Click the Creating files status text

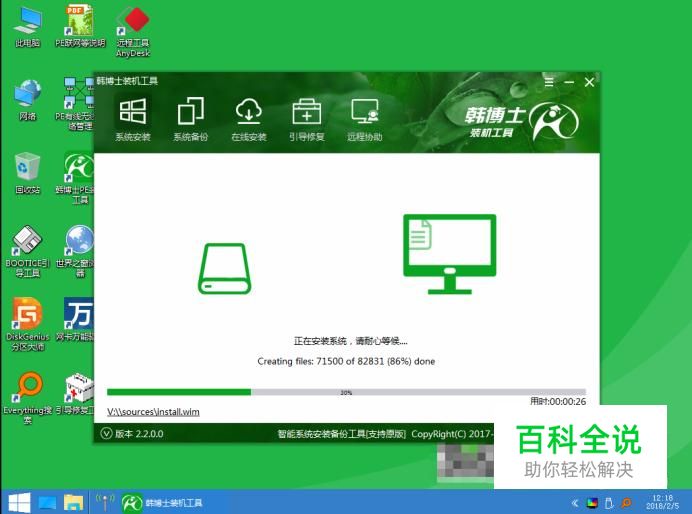346,361
